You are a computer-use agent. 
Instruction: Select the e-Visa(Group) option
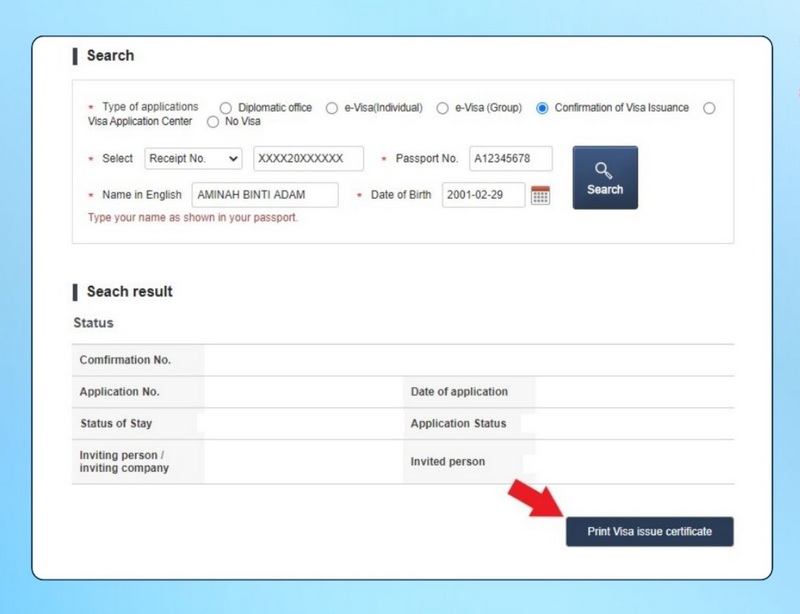[441, 108]
